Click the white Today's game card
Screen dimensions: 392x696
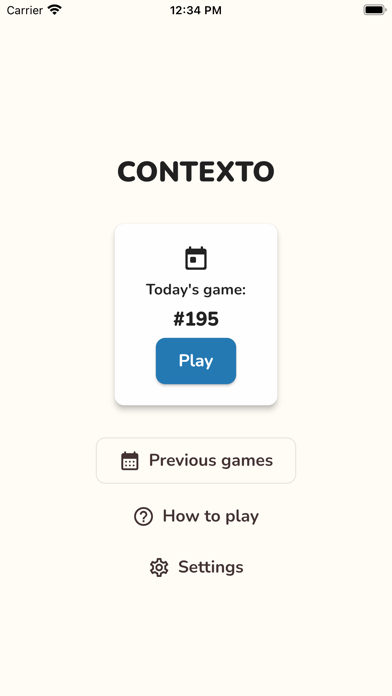point(196,315)
